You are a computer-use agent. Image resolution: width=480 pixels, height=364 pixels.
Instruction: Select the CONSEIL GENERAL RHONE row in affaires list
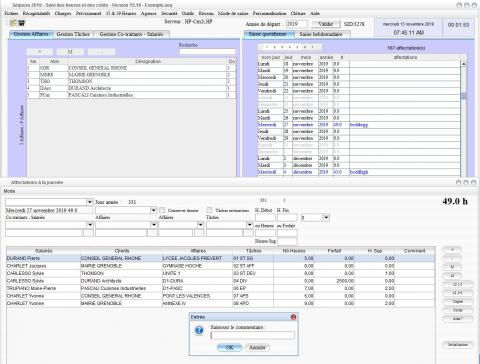click(131, 68)
